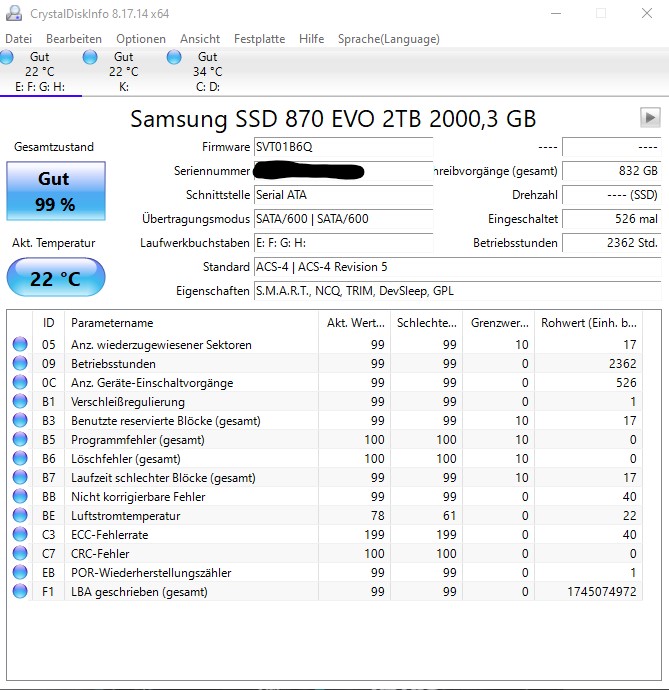Click status orb for row B3 reservierte Blöcke
The width and height of the screenshot is (669, 690).
[x=20, y=420]
